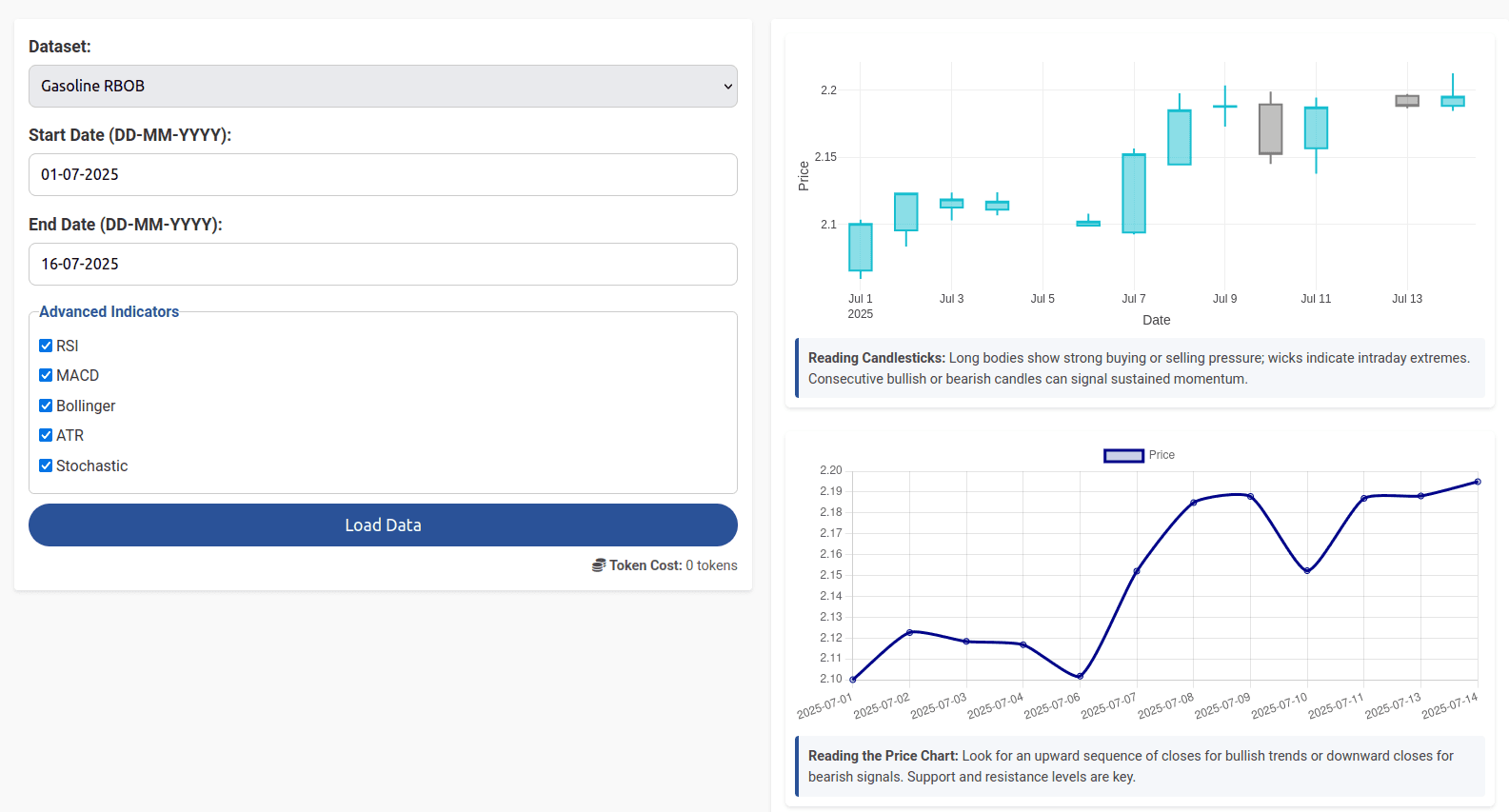
Task: Click the Start Date input field
Action: pyautogui.click(x=383, y=174)
